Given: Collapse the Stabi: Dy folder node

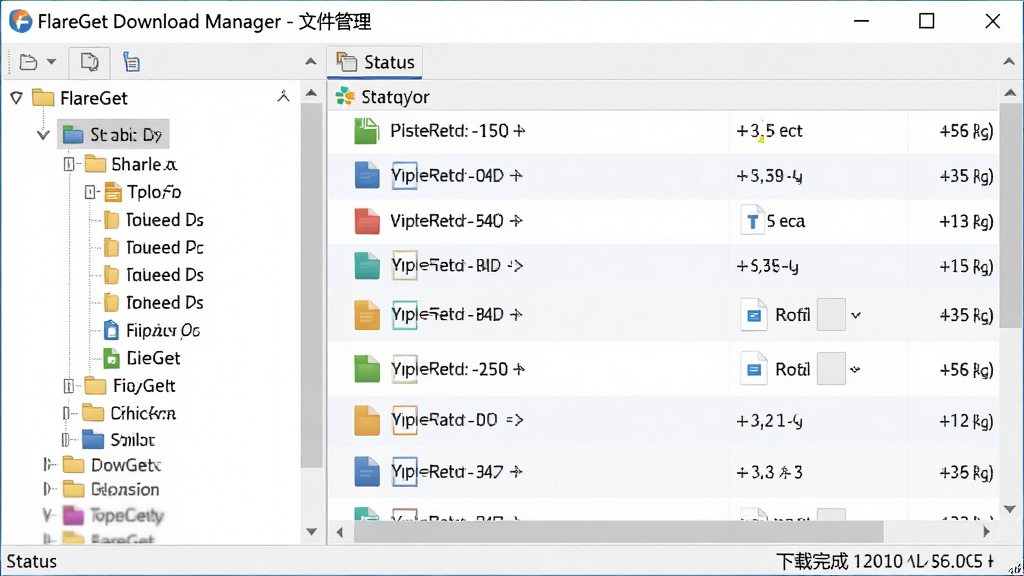Looking at the screenshot, I should point(43,135).
